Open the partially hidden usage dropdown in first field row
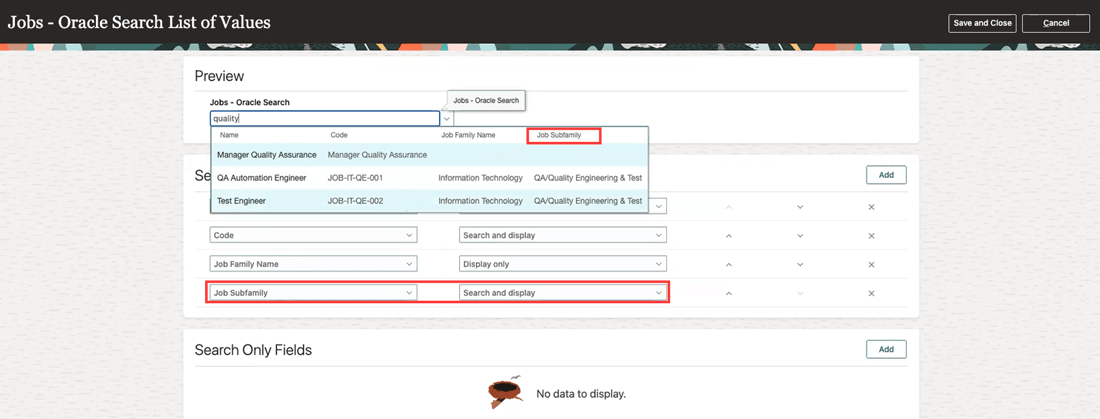The width and height of the screenshot is (1100, 419). (658, 207)
